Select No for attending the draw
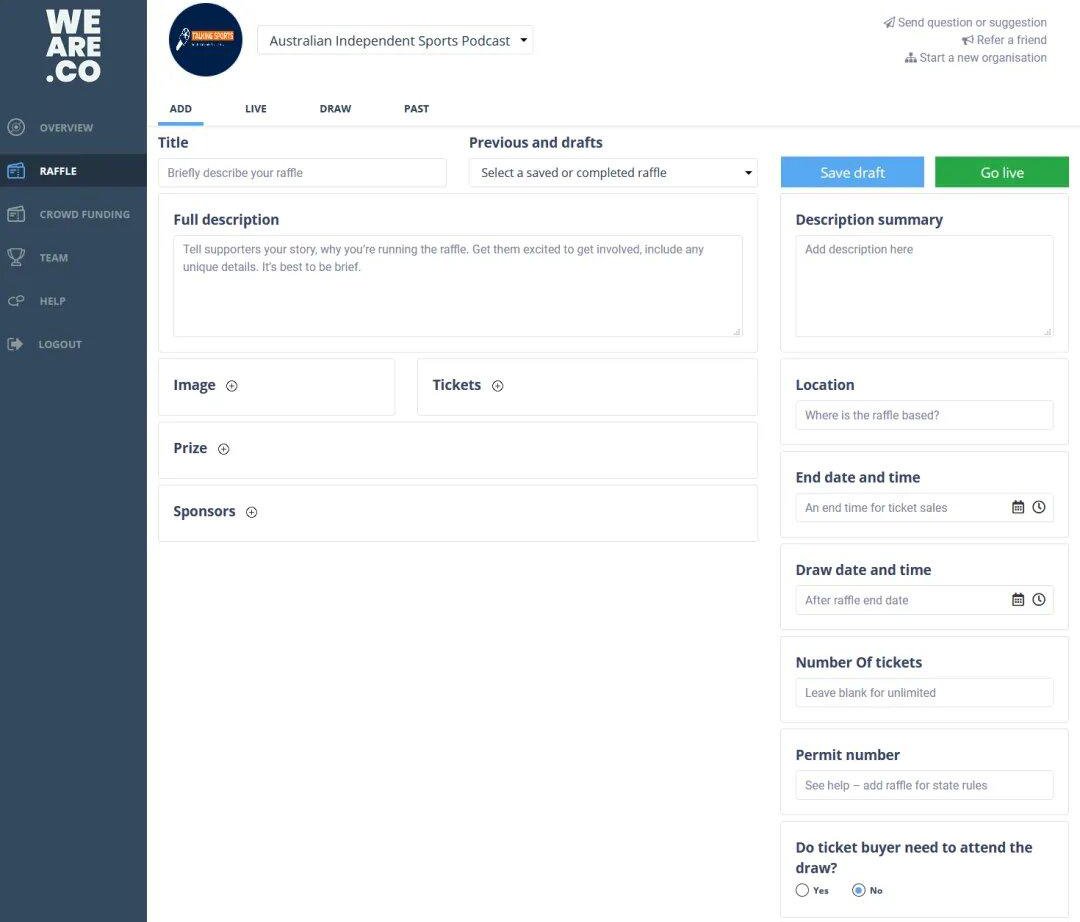1080x922 pixels. pos(858,890)
